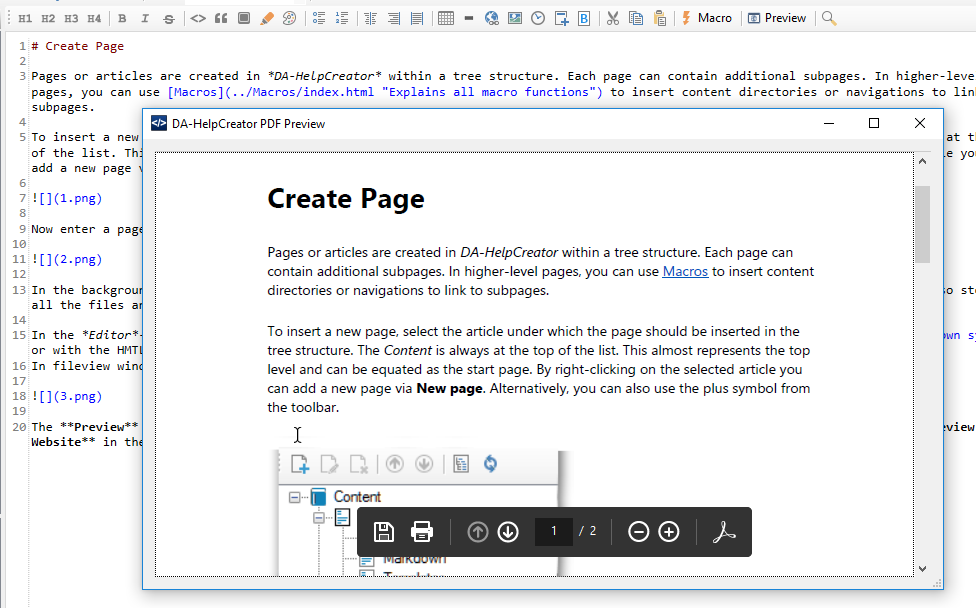The height and width of the screenshot is (608, 976).
Task: Click the "# Create Page" line in editor
Action: coord(78,46)
